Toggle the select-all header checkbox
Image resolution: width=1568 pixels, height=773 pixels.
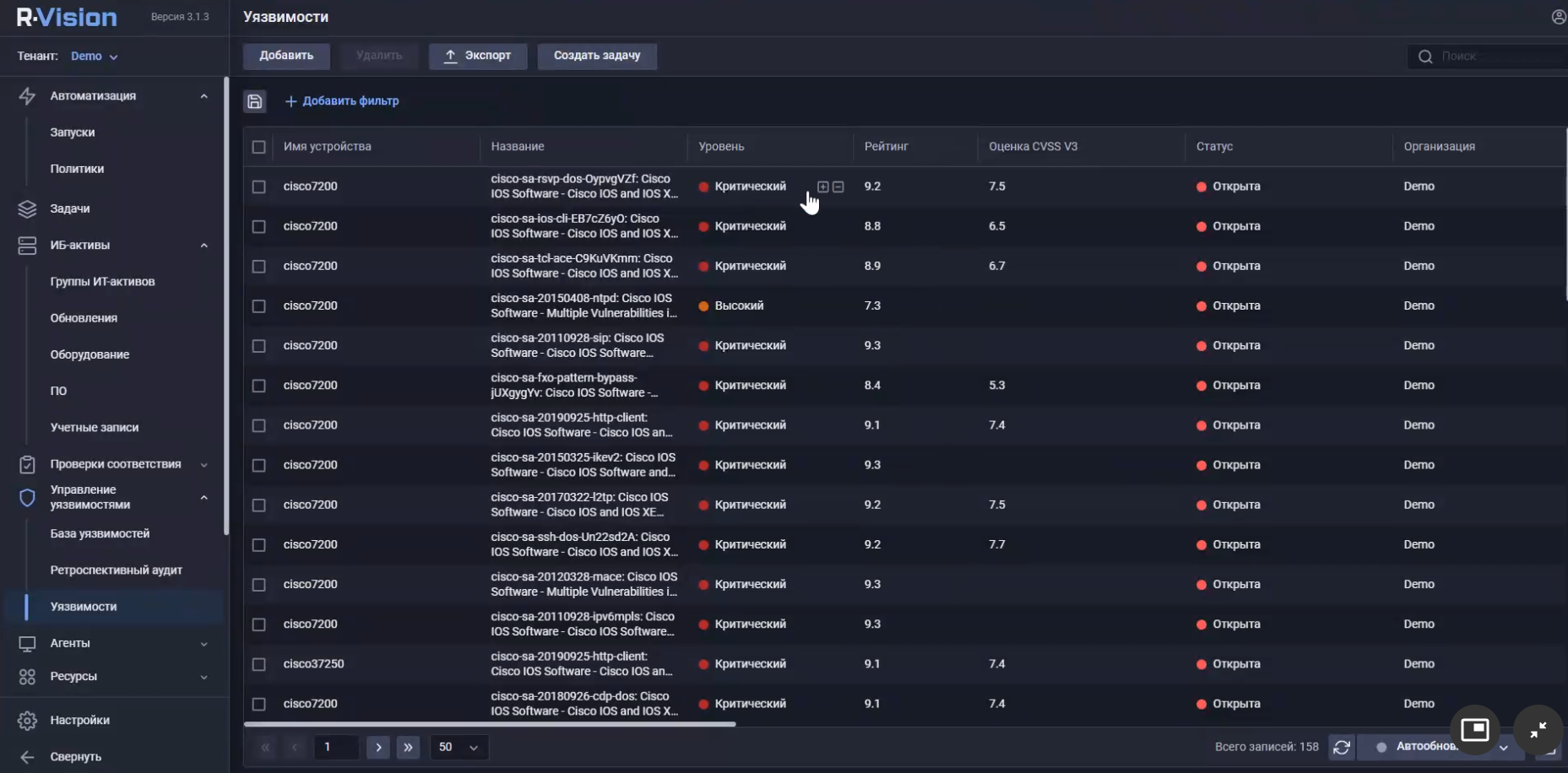[259, 147]
